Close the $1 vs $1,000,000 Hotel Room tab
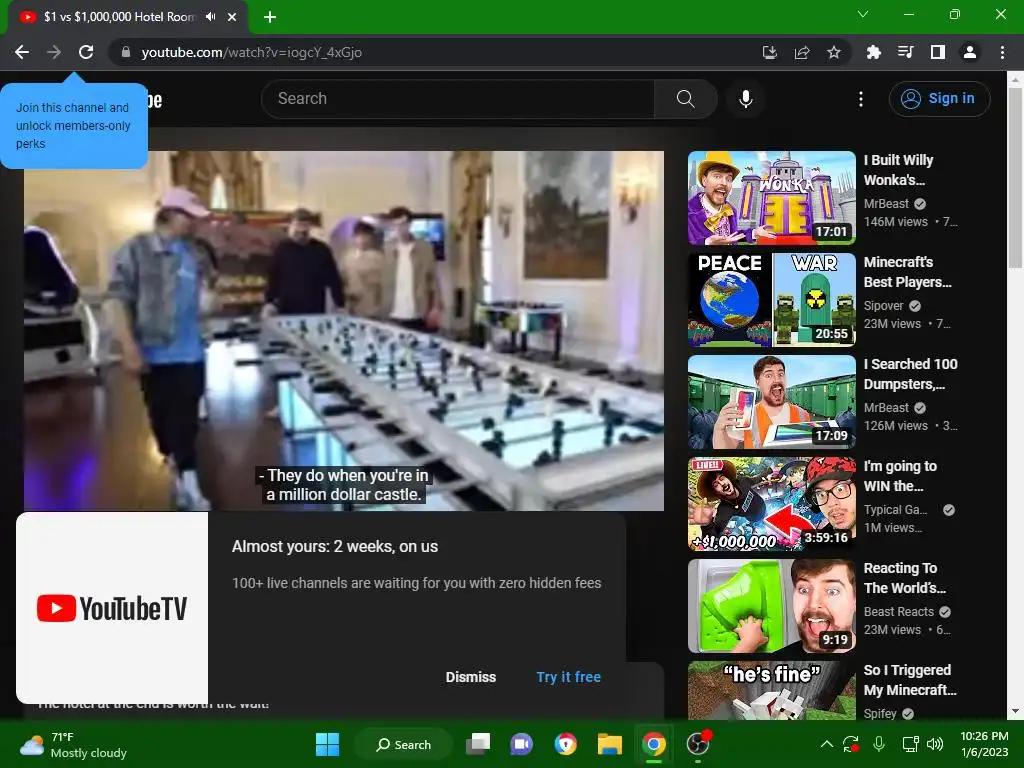The image size is (1024, 768). click(x=232, y=17)
